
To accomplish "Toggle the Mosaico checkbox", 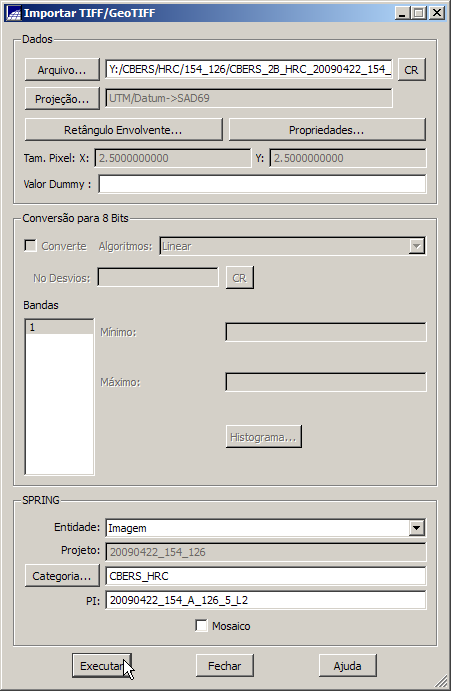I will pos(201,626).
